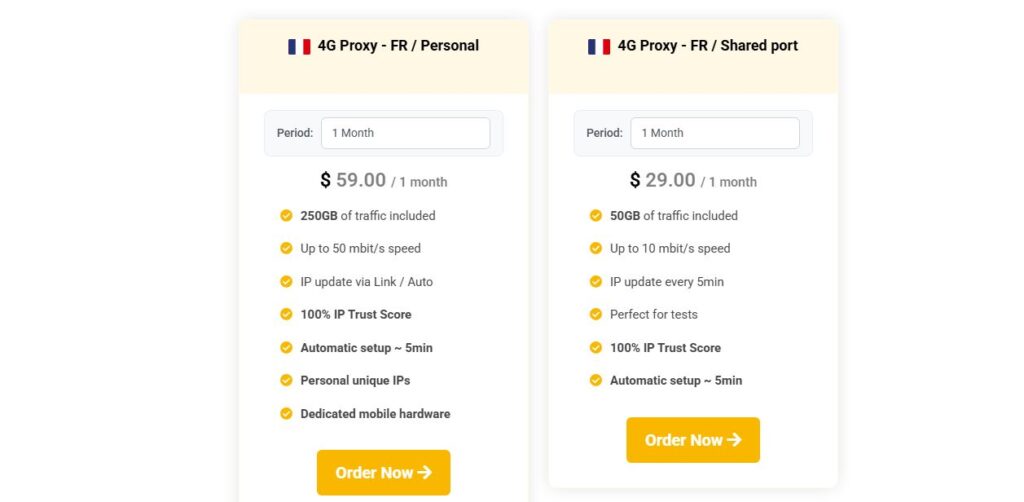Viewport: 1024px width, 502px height.
Task: Click checkmark icon next to Dedicated mobile hardware
Action: pos(286,413)
